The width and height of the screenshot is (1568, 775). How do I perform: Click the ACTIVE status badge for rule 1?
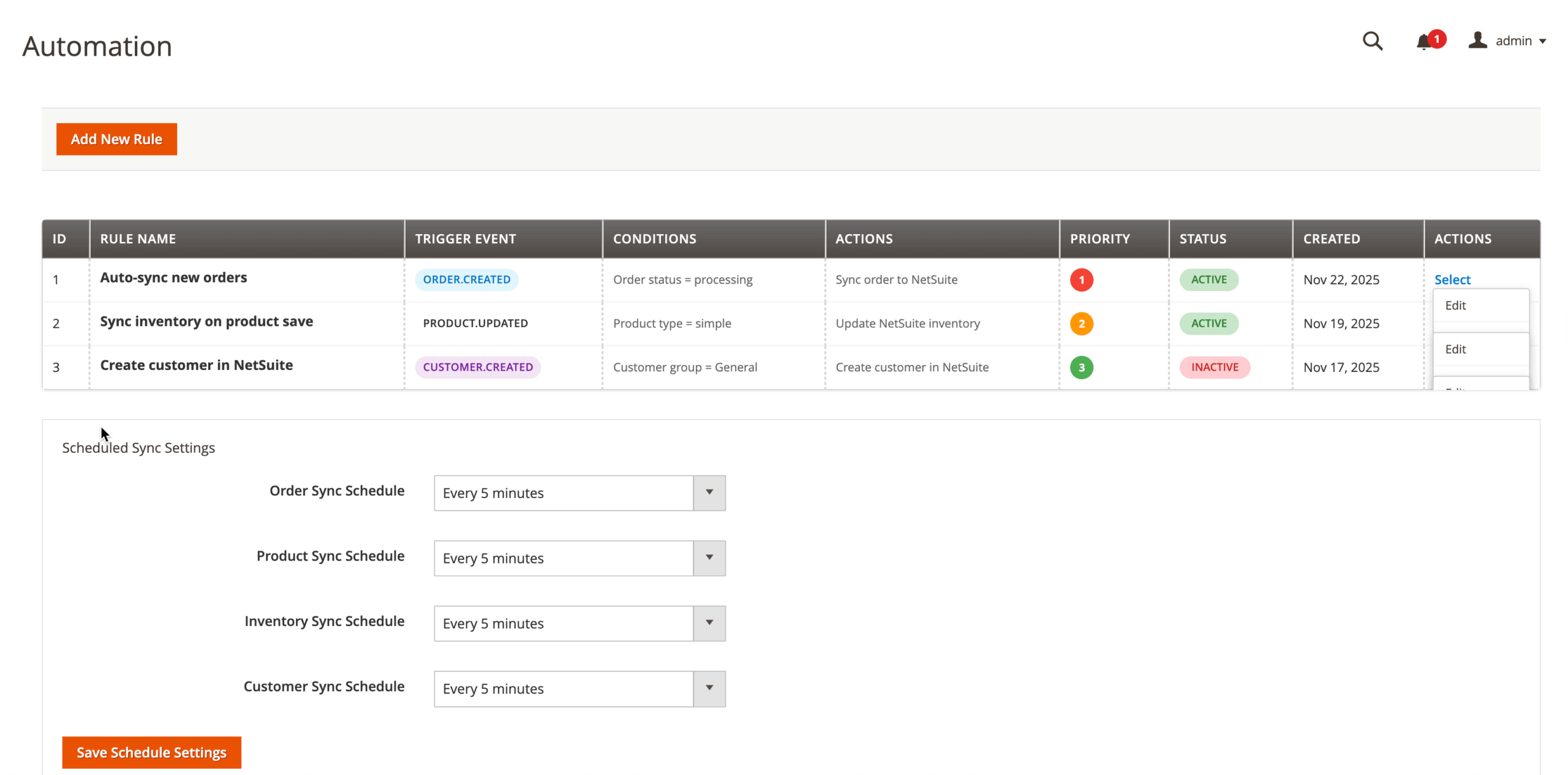coord(1208,280)
